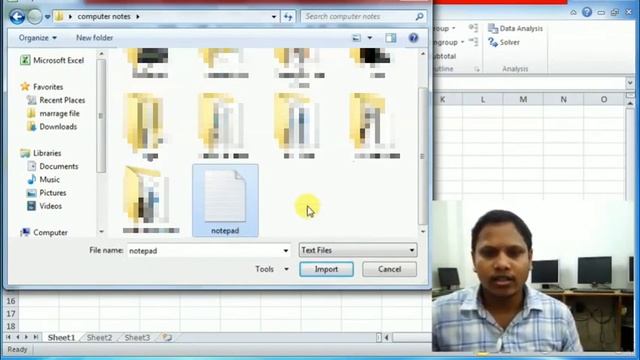Switch to Sheet1 tab
This screenshot has width=640, height=360.
tap(61, 338)
